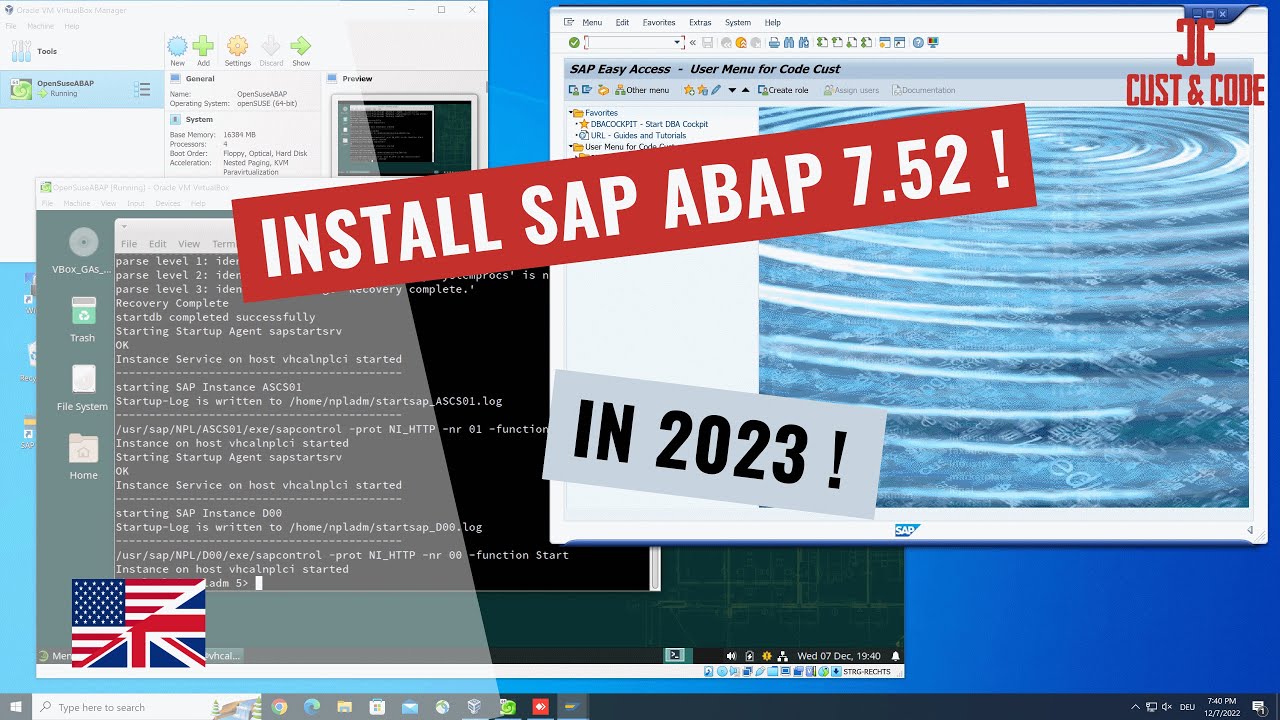Click the clock showing Wed 07 Dec, 19:40
The width and height of the screenshot is (1280, 720).
[839, 656]
